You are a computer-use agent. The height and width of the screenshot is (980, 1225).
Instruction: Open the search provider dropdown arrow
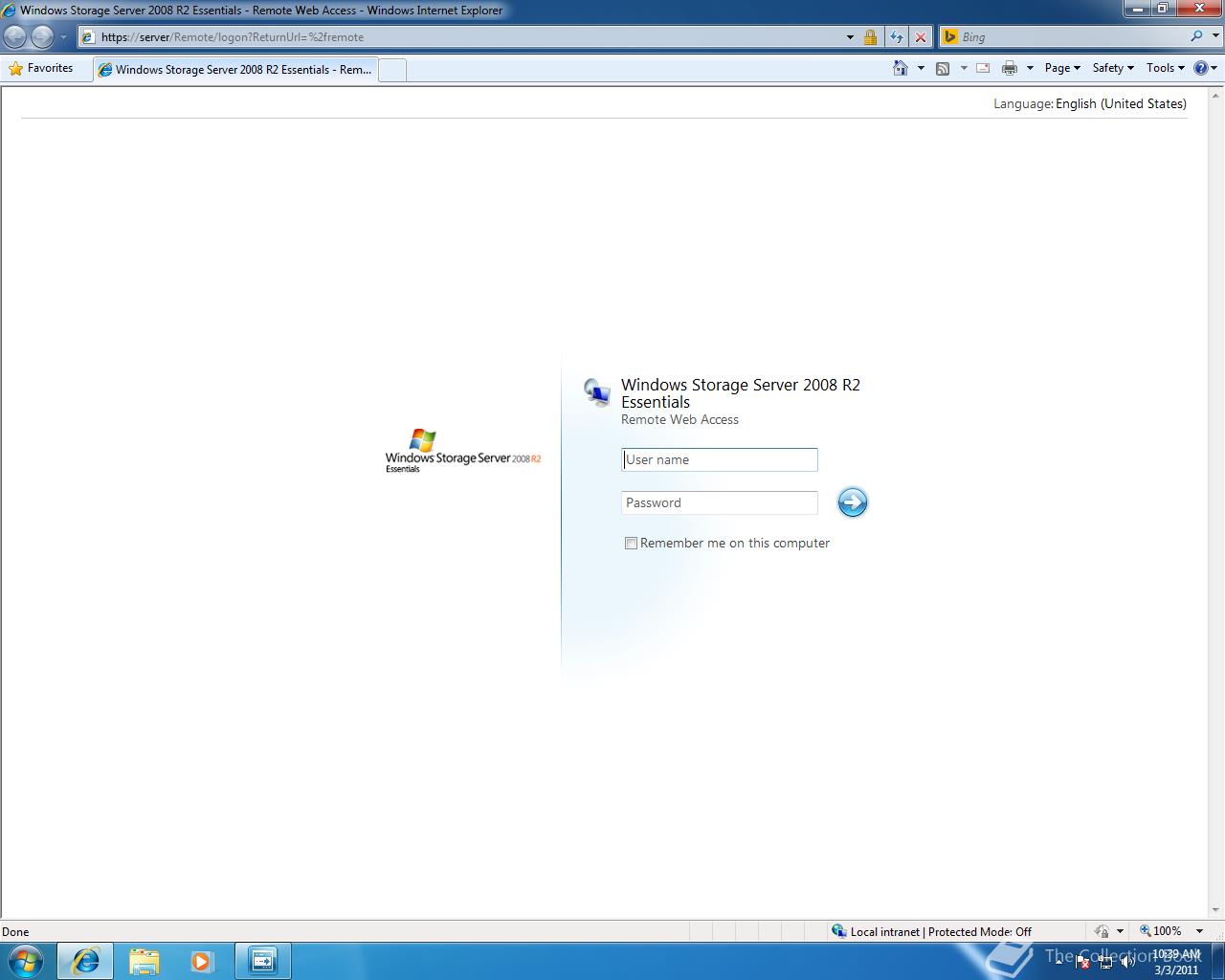click(1214, 37)
